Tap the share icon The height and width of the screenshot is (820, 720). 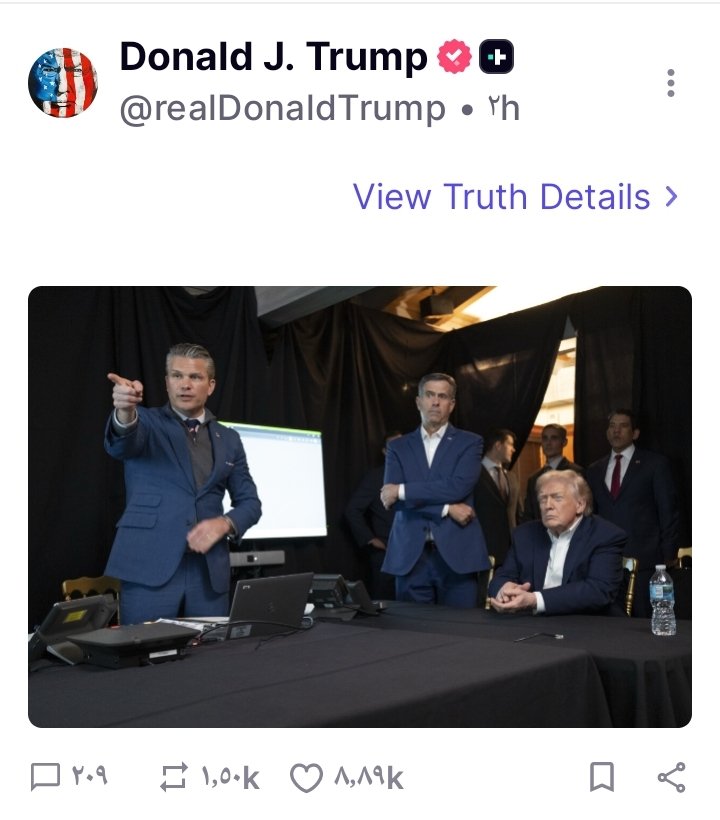(x=671, y=777)
